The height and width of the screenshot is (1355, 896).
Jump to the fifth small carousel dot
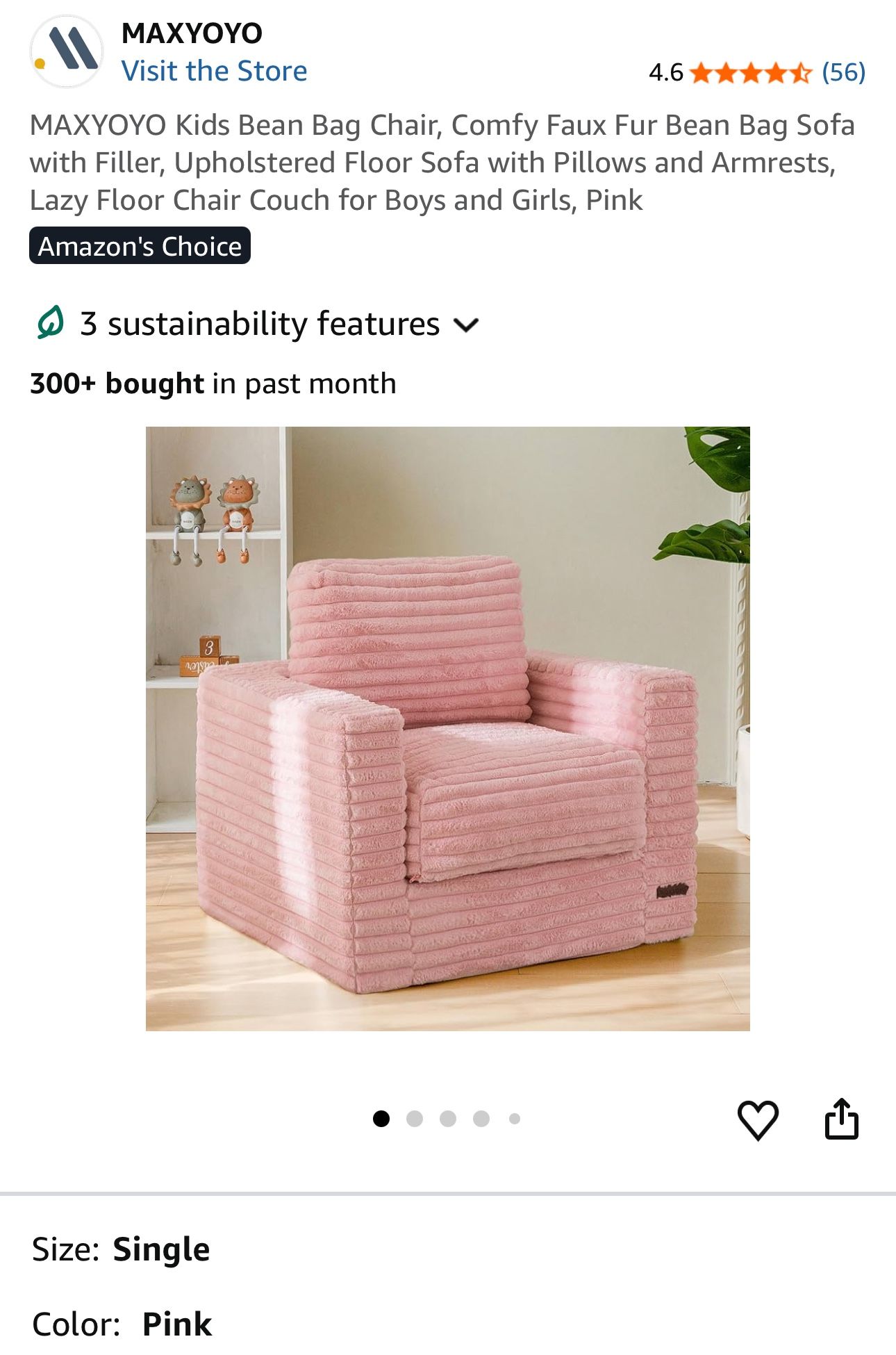coord(515,1119)
